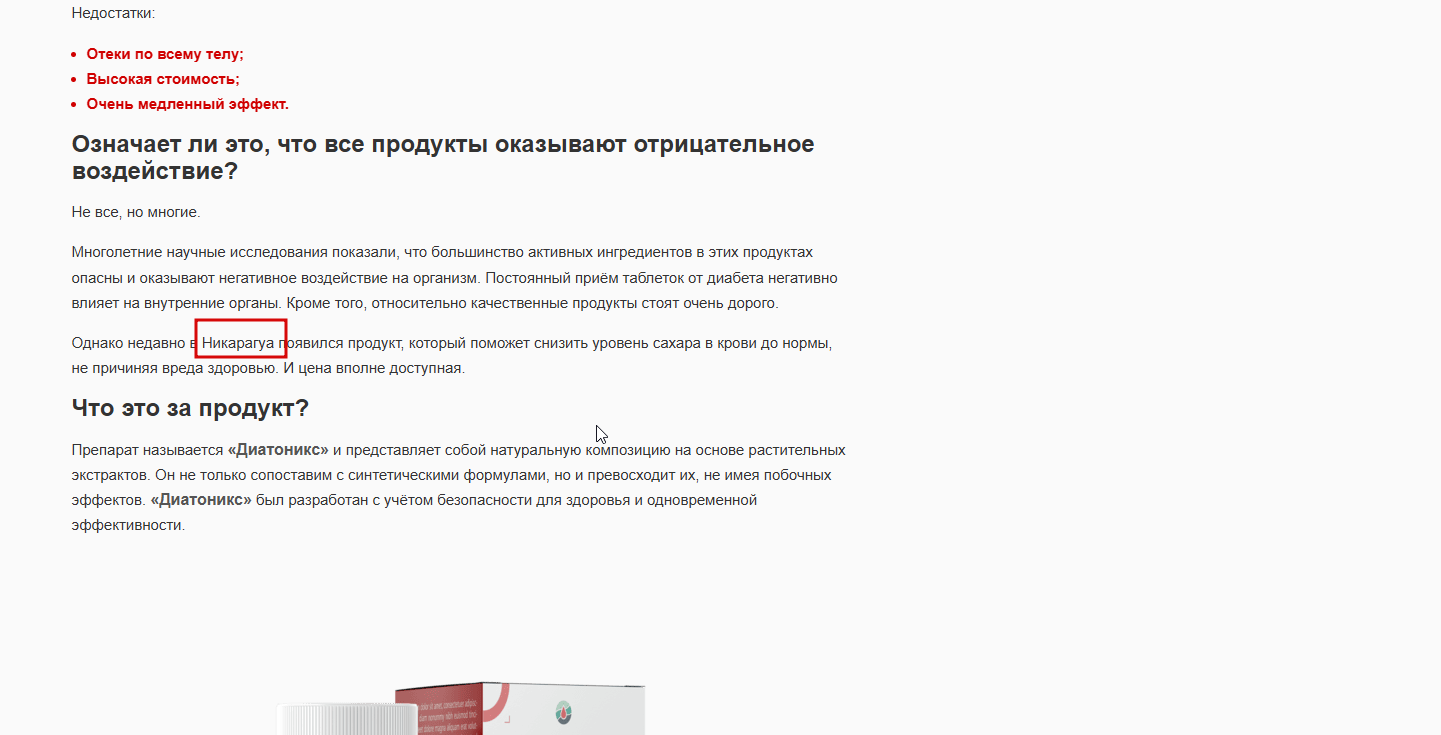
Task: Click the word 'Никарагуа' in the paragraph
Action: point(238,343)
